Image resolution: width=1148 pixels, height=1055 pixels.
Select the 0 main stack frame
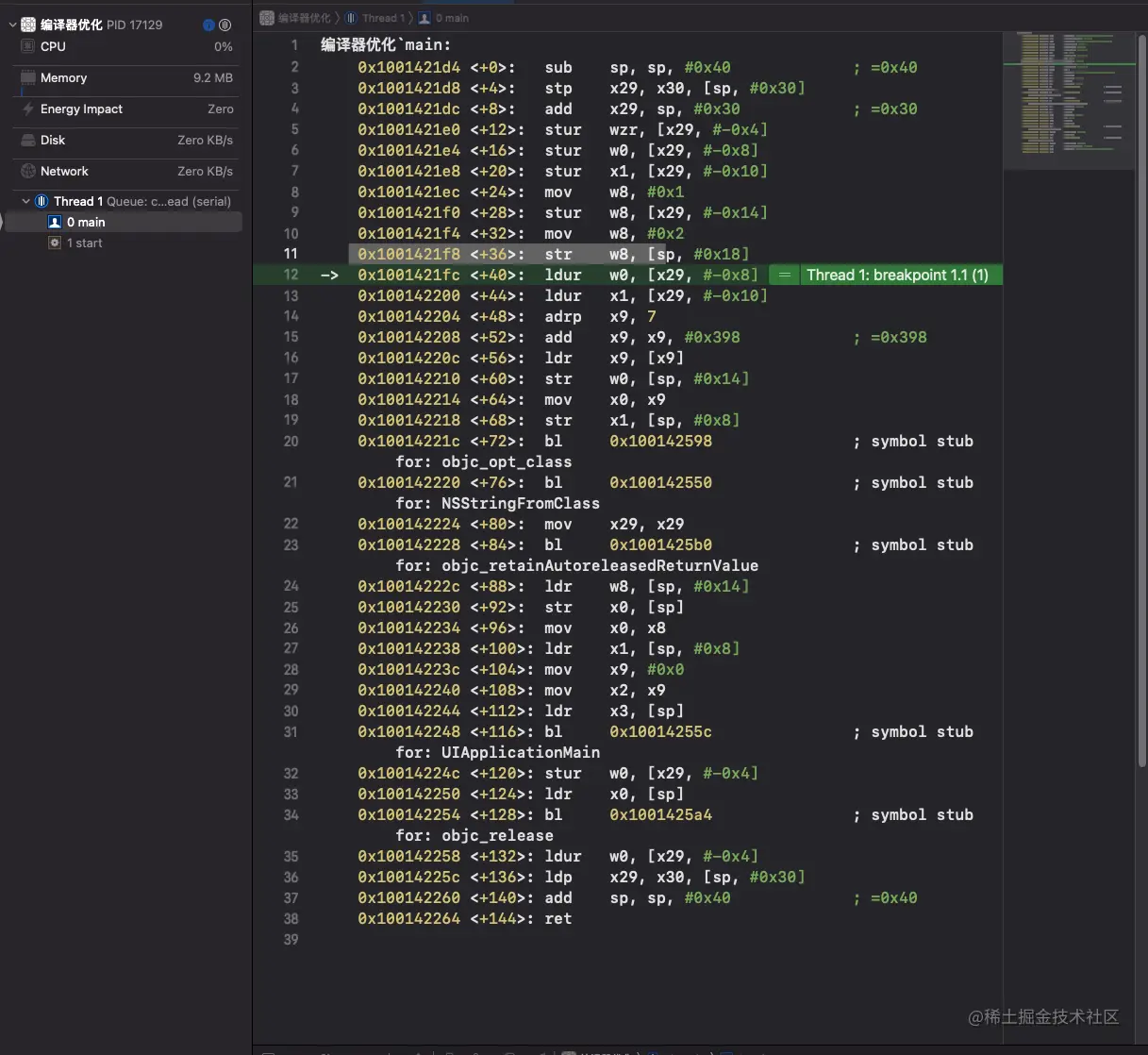pos(124,222)
